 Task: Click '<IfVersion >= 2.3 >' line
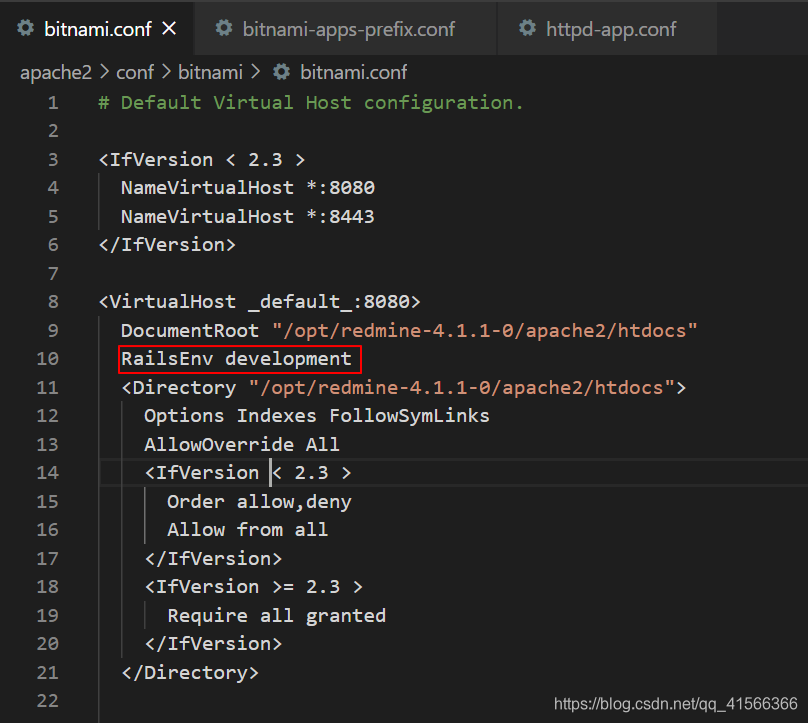coord(254,586)
